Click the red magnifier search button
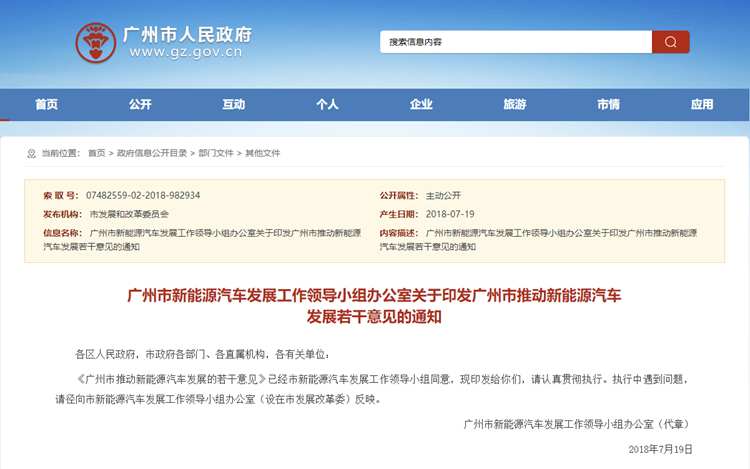Screen dimensions: 750x469 pyautogui.click(x=670, y=42)
